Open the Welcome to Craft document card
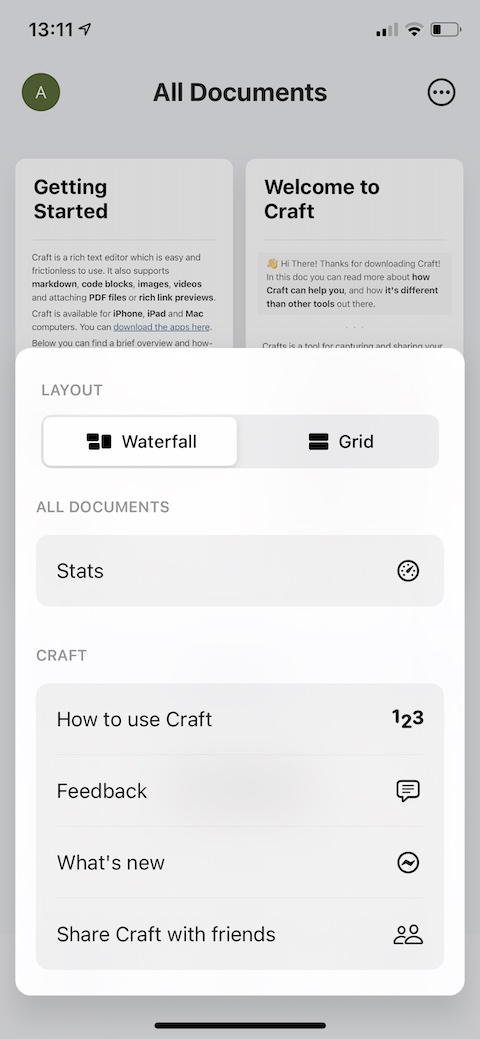Image resolution: width=480 pixels, height=1039 pixels. (x=355, y=253)
